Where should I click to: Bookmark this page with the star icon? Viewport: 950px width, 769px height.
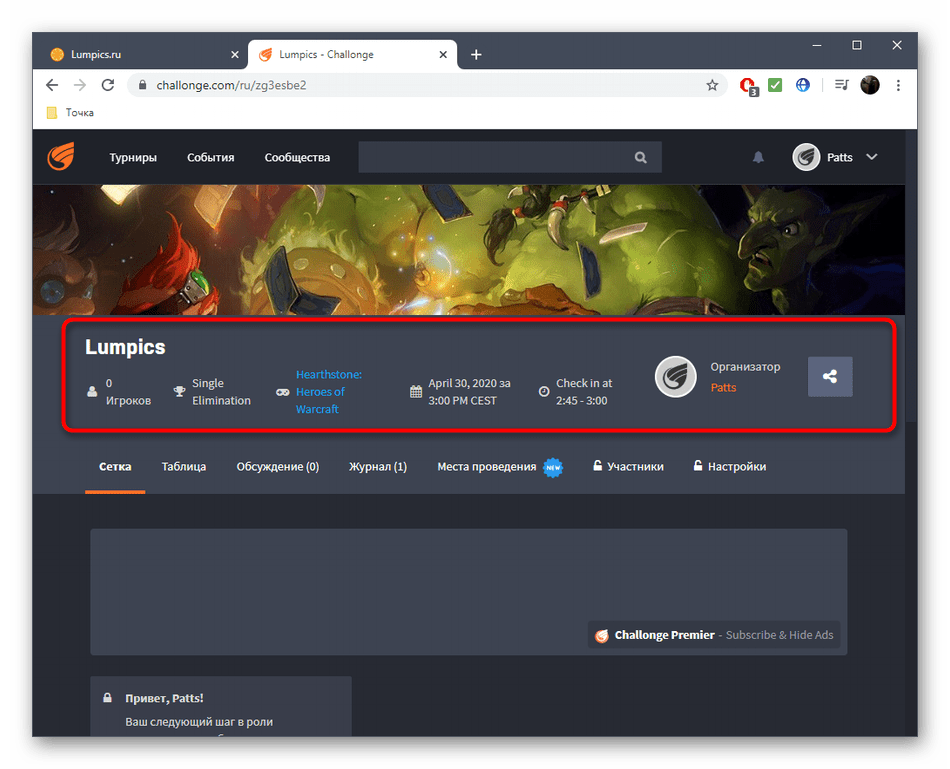(712, 85)
